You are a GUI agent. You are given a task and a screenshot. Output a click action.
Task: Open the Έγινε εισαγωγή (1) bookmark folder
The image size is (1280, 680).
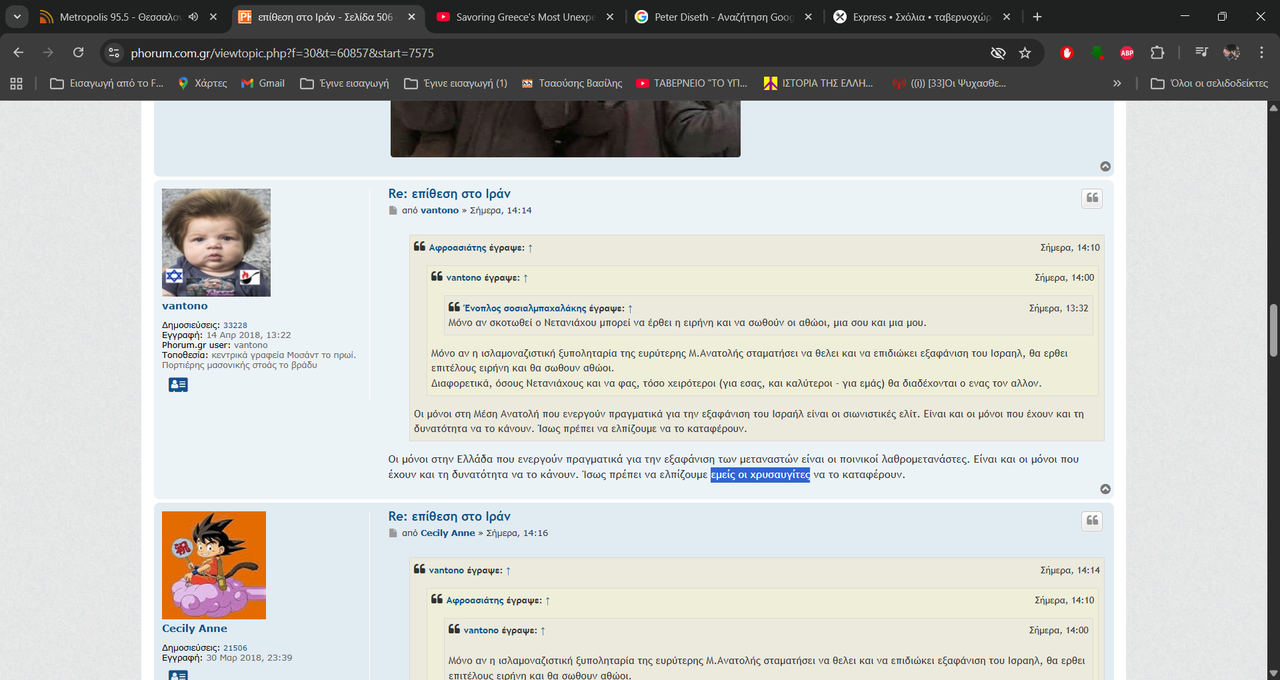click(x=456, y=83)
